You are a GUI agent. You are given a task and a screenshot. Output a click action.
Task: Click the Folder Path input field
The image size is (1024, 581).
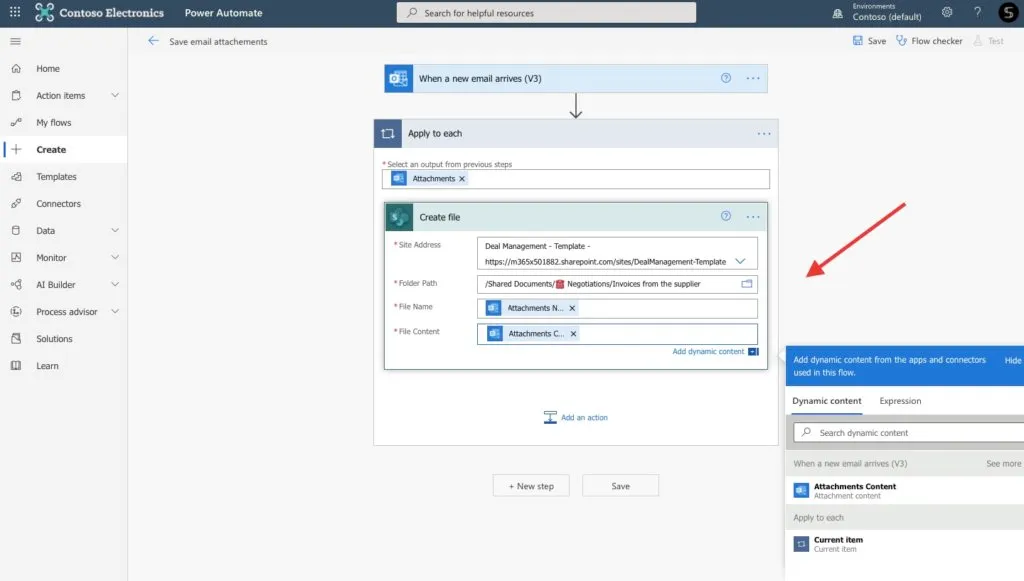(617, 284)
